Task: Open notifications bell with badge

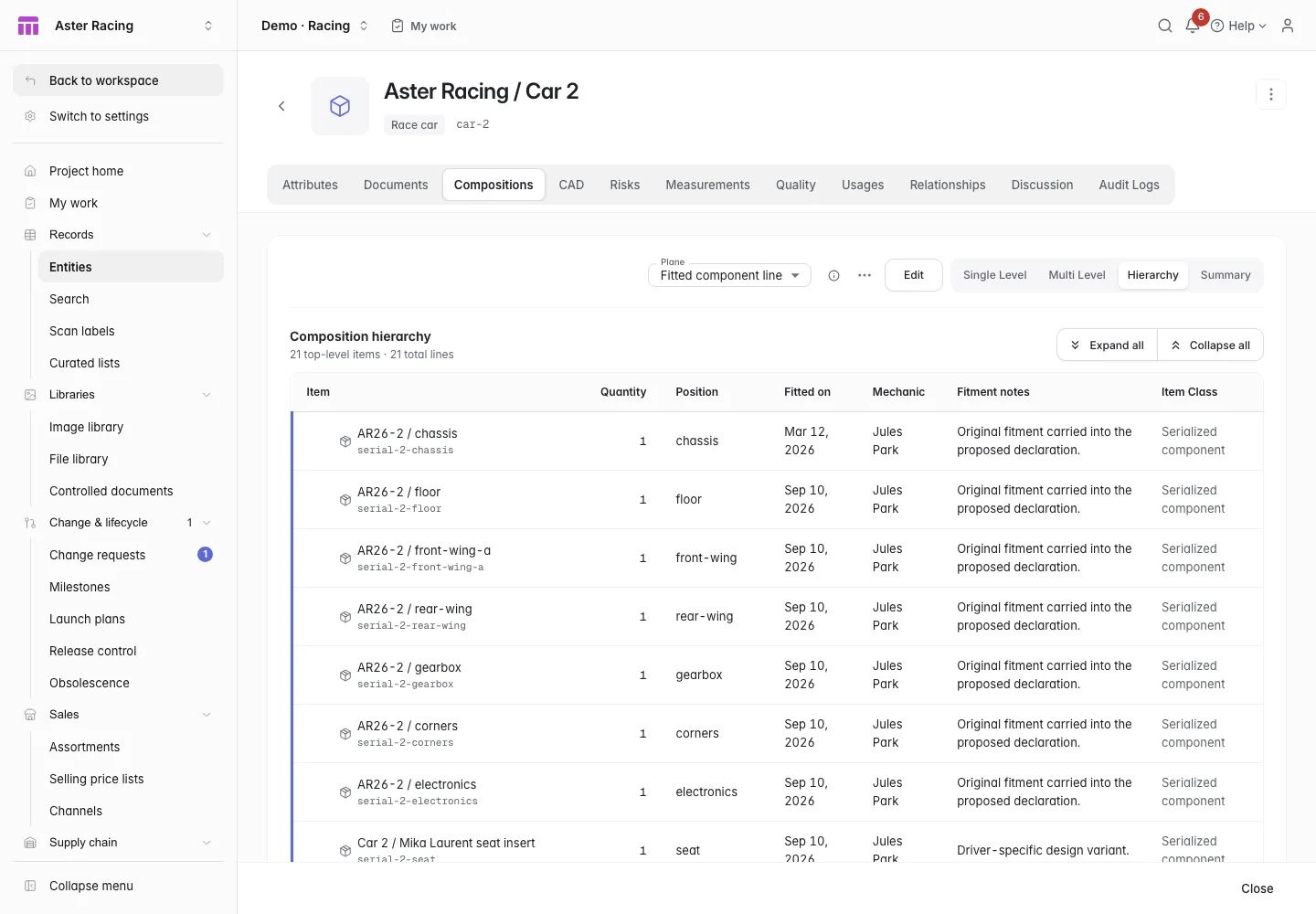Action: coord(1194,25)
